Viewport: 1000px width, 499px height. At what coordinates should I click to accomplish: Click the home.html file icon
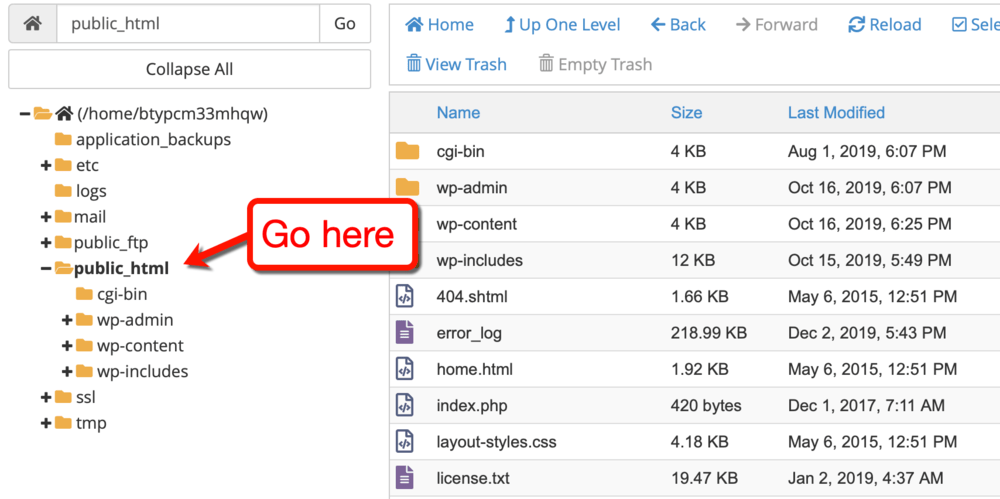tap(405, 369)
